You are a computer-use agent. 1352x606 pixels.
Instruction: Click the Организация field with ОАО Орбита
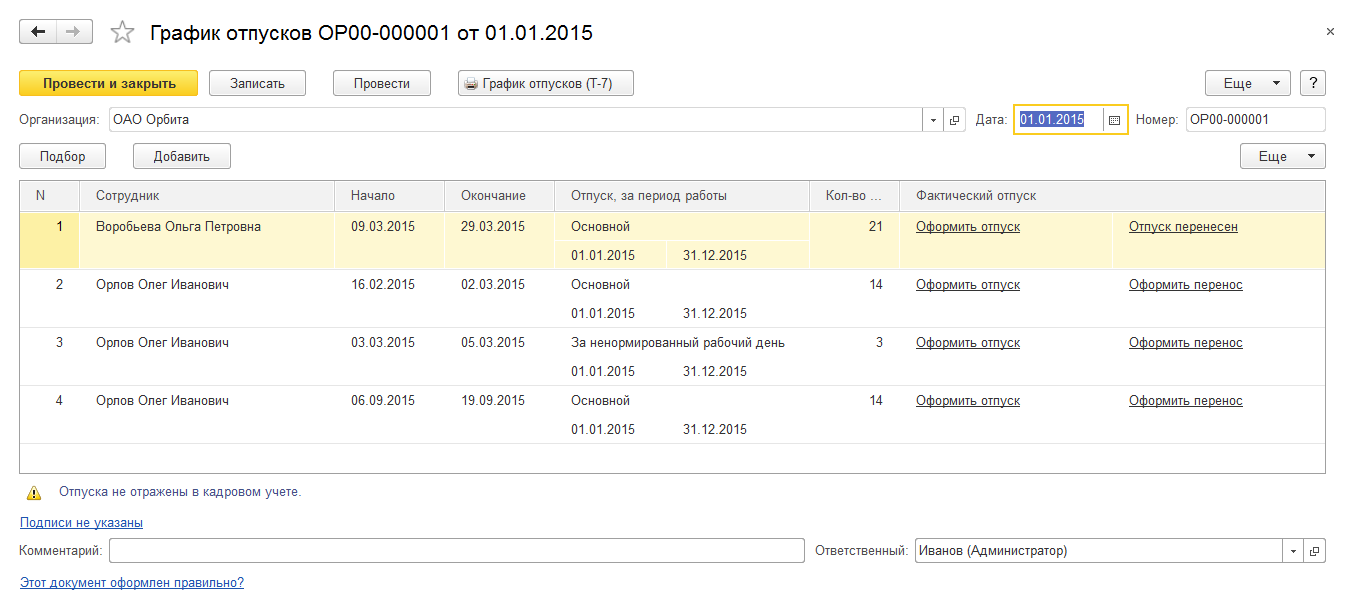(515, 120)
